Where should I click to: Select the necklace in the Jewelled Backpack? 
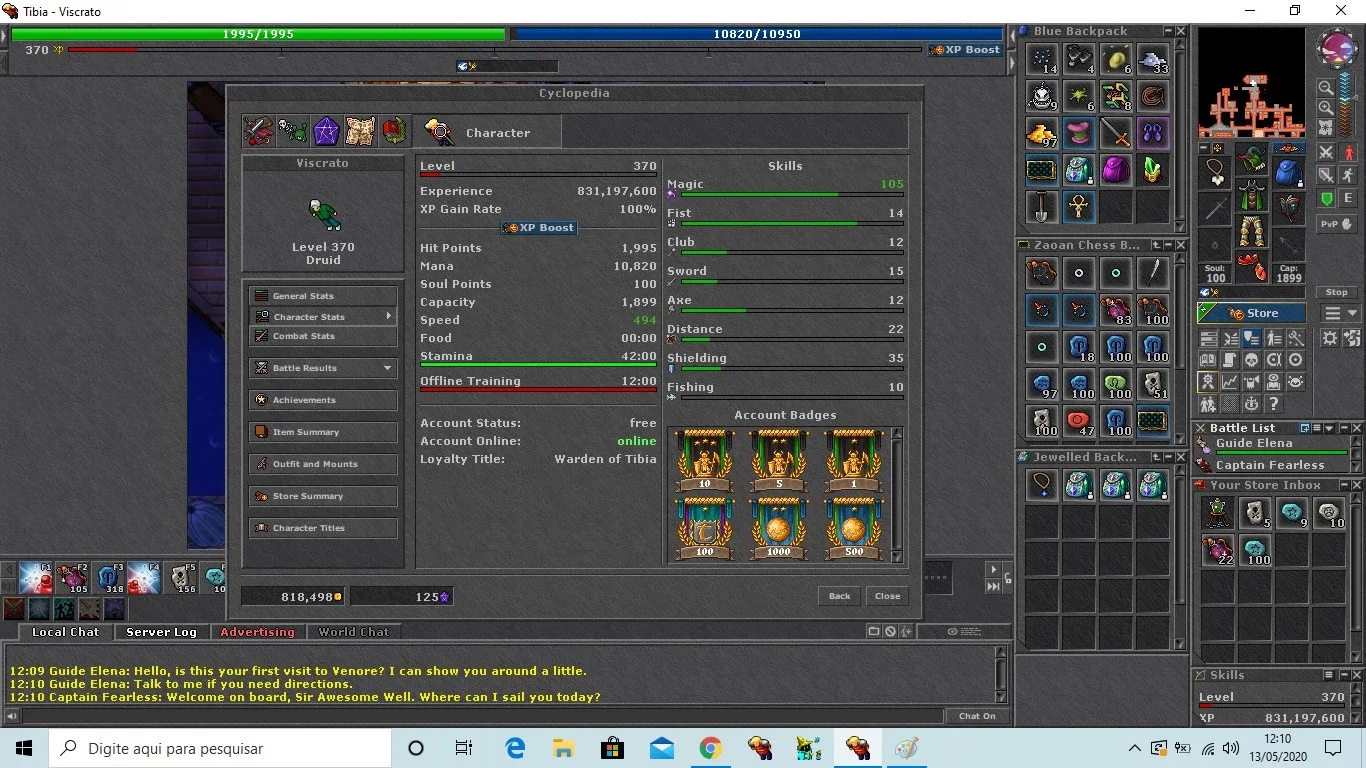(x=1042, y=485)
